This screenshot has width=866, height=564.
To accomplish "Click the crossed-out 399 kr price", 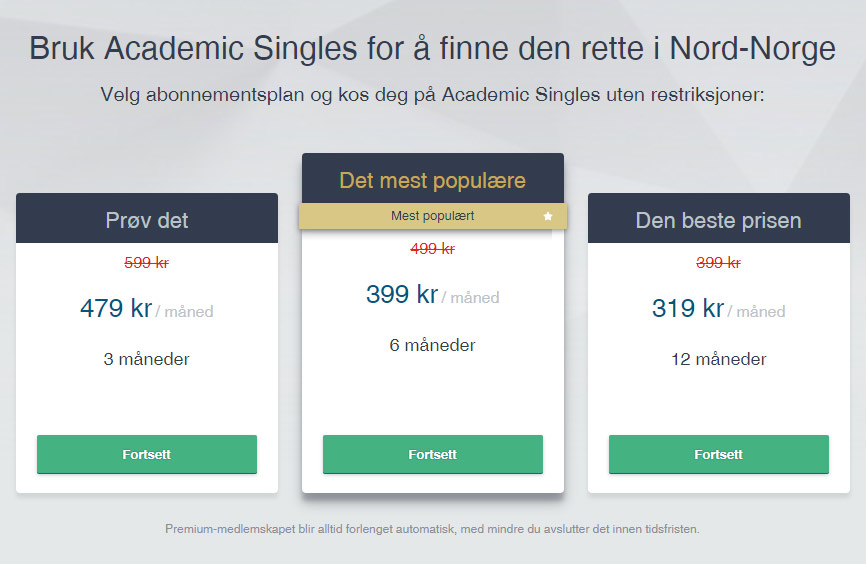I will [x=719, y=263].
